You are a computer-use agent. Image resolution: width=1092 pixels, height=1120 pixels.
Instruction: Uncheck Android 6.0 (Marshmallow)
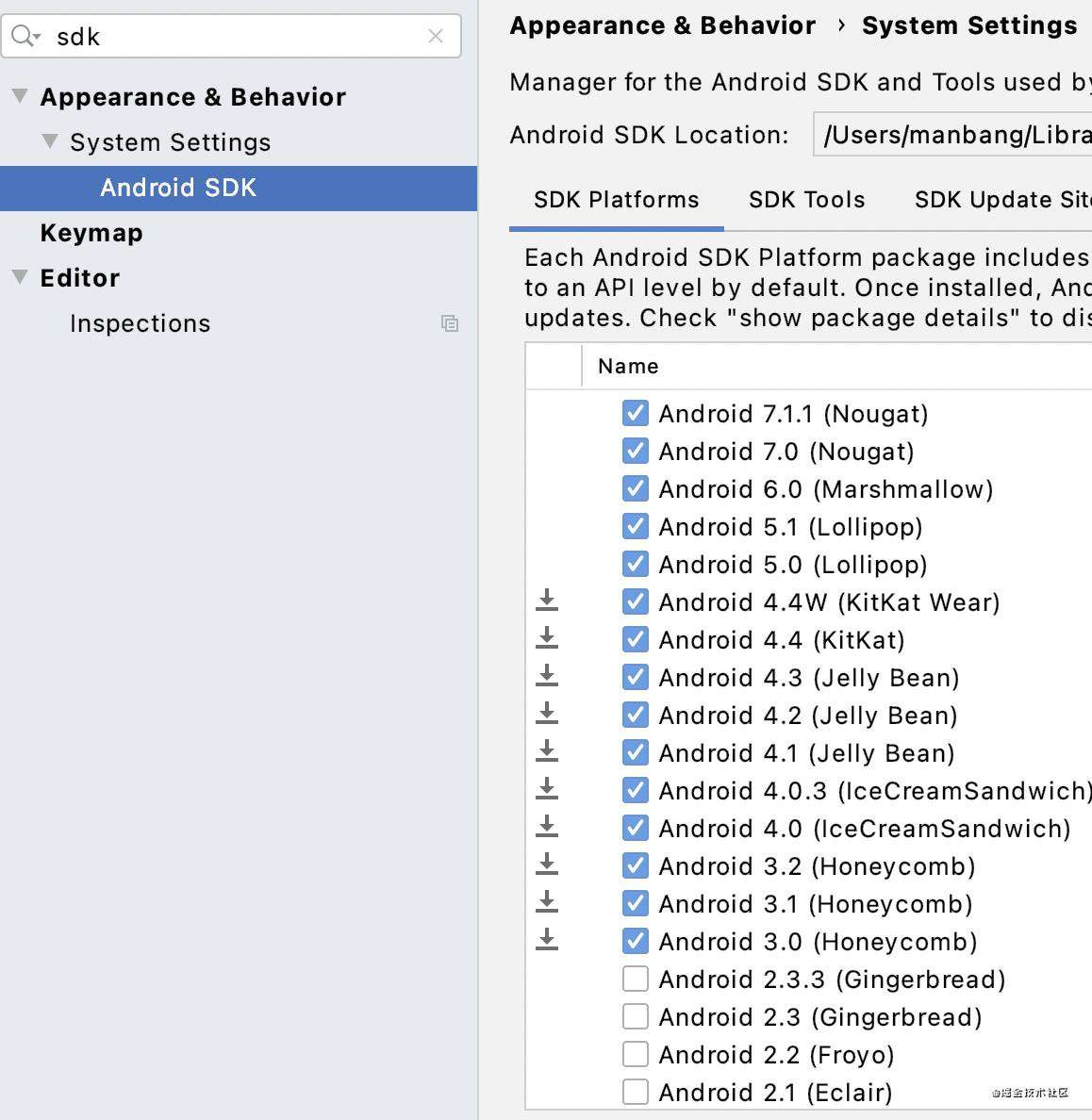pyautogui.click(x=636, y=488)
